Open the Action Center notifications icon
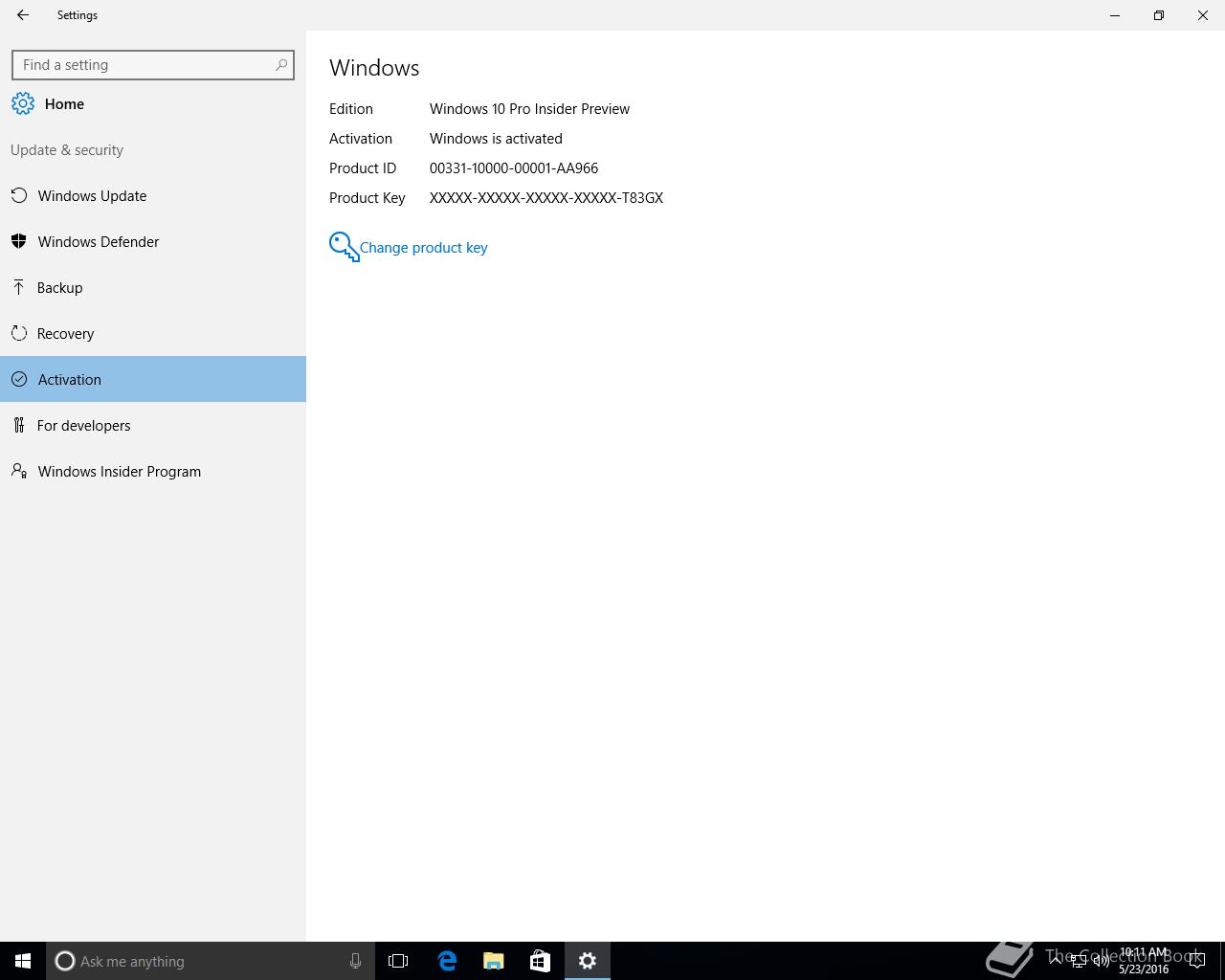Screen dimensions: 1225x980 coord(1196,961)
